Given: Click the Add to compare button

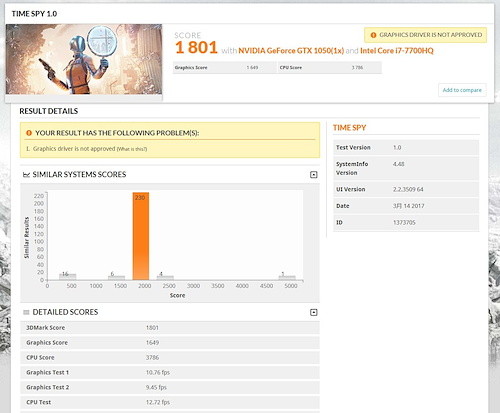Looking at the screenshot, I should [x=462, y=90].
